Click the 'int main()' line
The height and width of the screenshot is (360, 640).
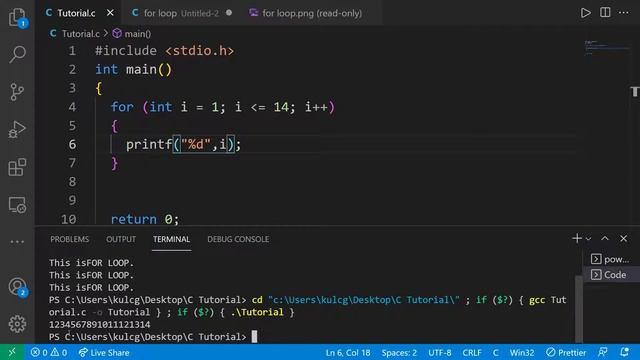[x=133, y=69]
